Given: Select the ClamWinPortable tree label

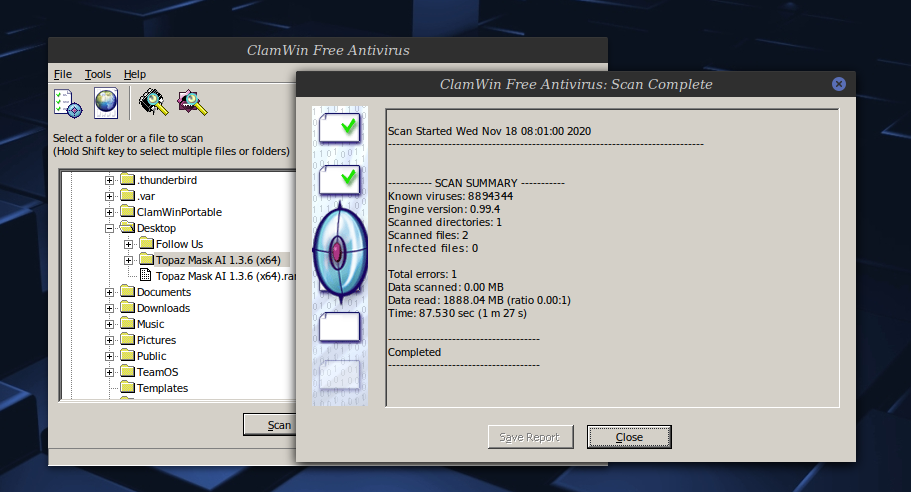Looking at the screenshot, I should [180, 212].
